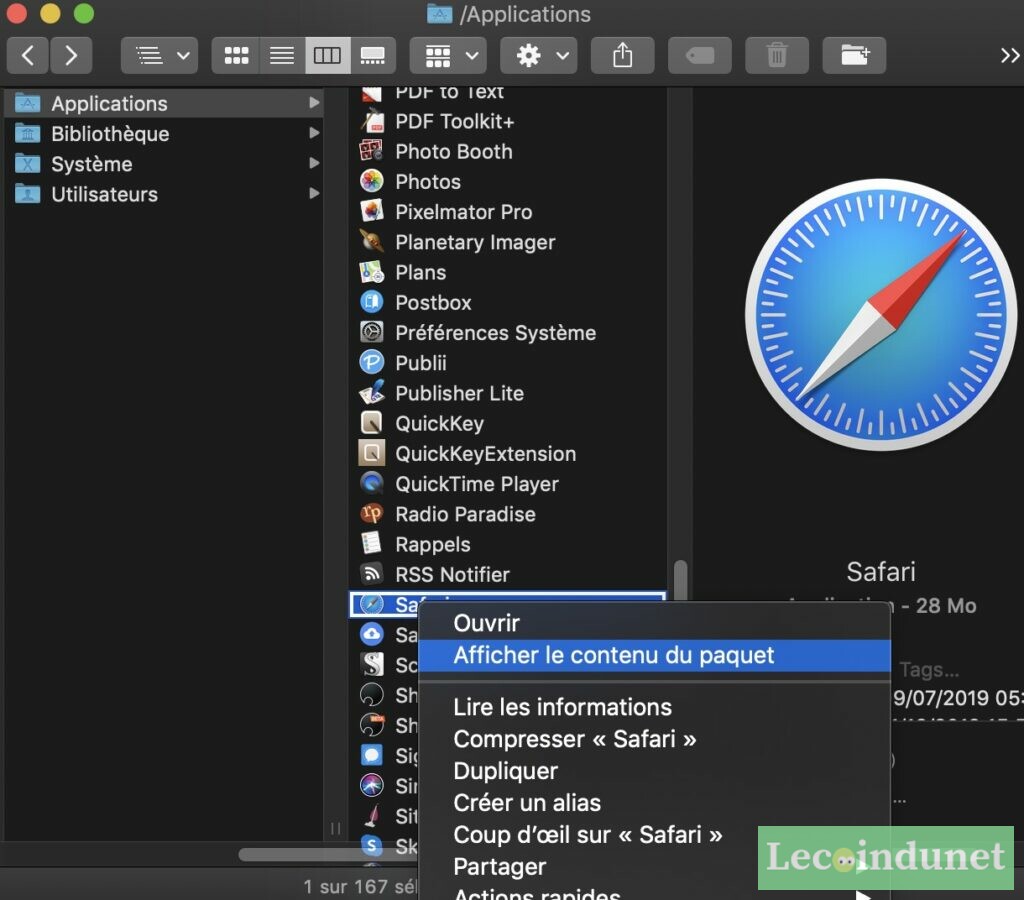Select the Photo Booth app icon
The width and height of the screenshot is (1024, 900).
tap(372, 152)
